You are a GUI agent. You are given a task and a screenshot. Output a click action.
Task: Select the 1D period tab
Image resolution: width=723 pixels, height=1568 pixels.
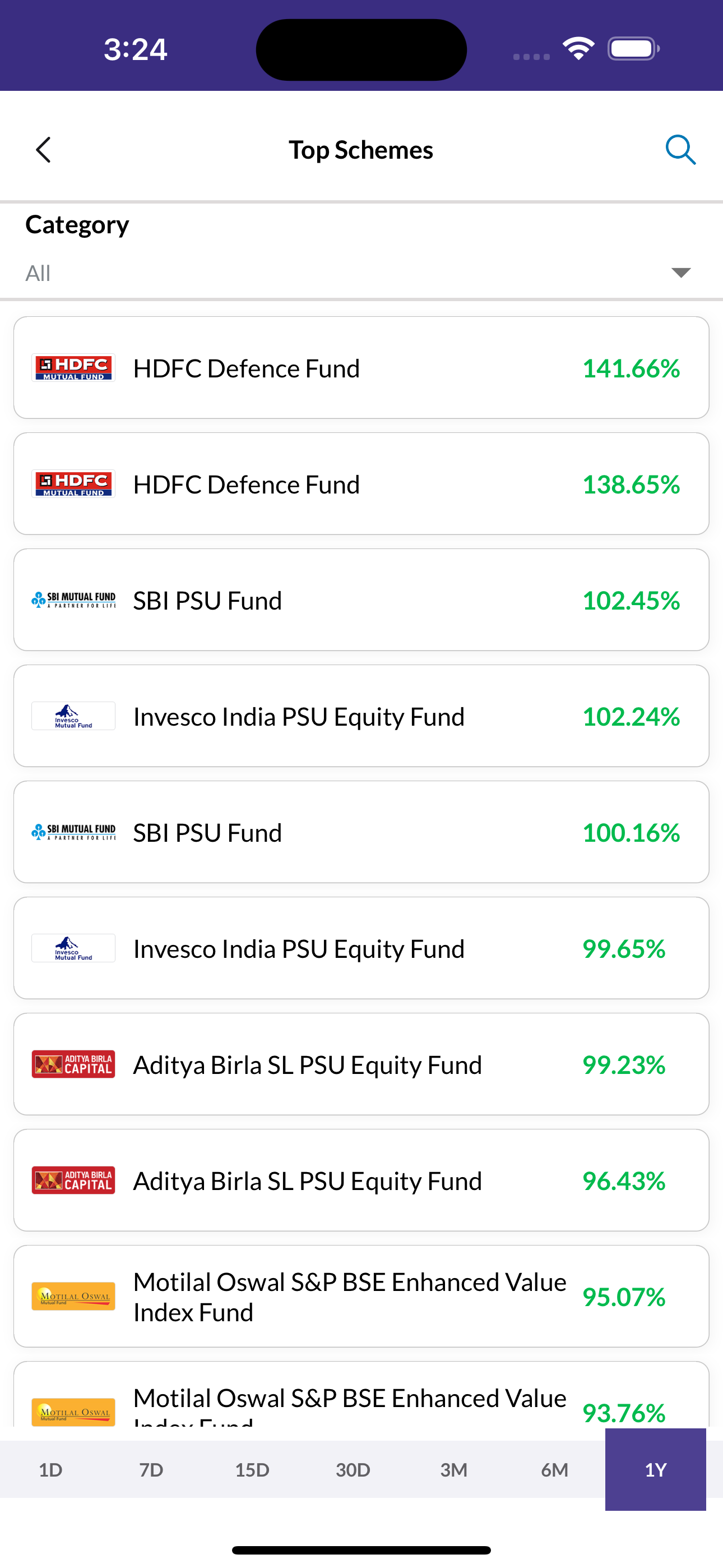pyautogui.click(x=50, y=1469)
